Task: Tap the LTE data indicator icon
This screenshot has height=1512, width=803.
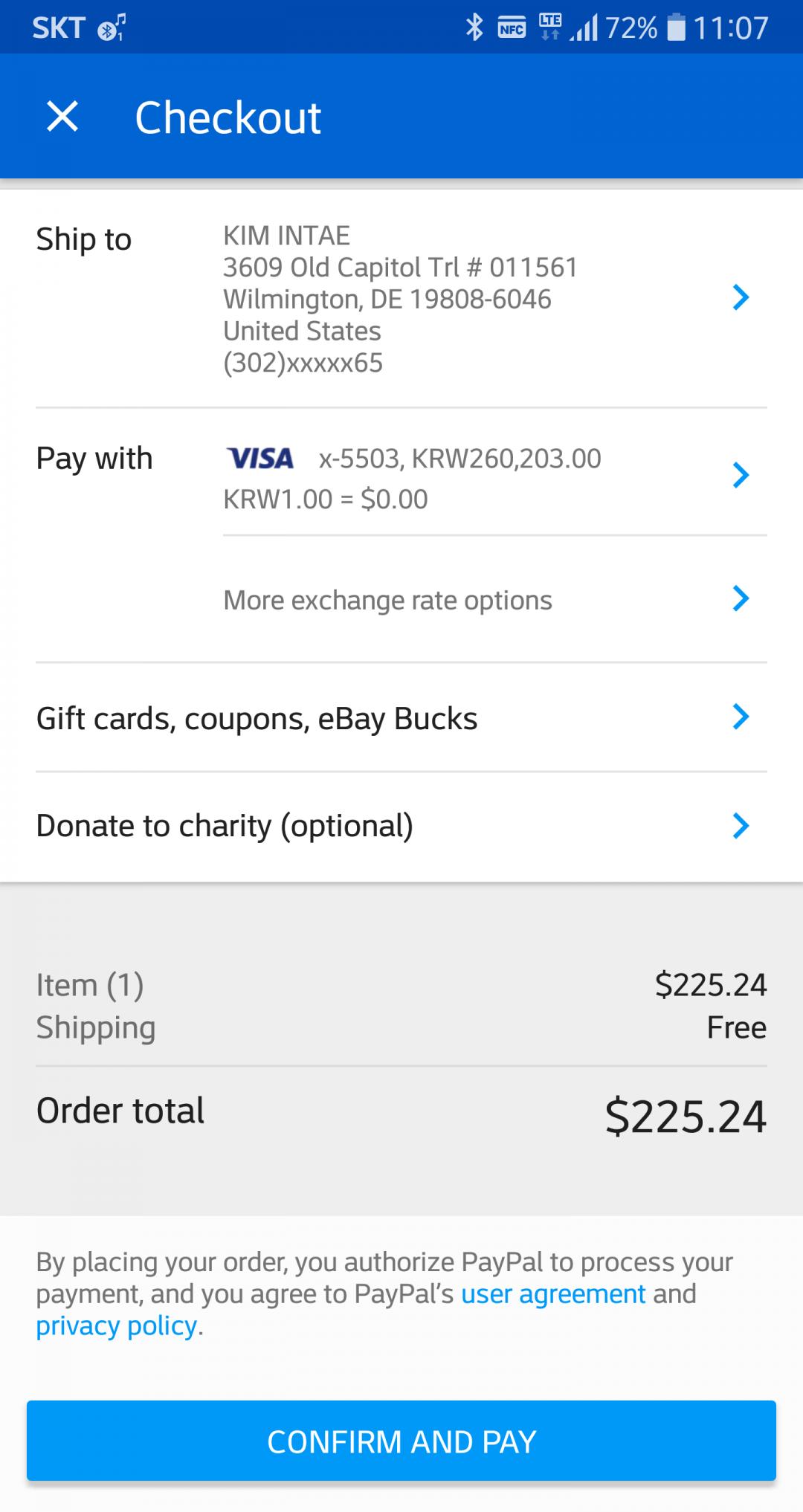Action: pyautogui.click(x=550, y=26)
